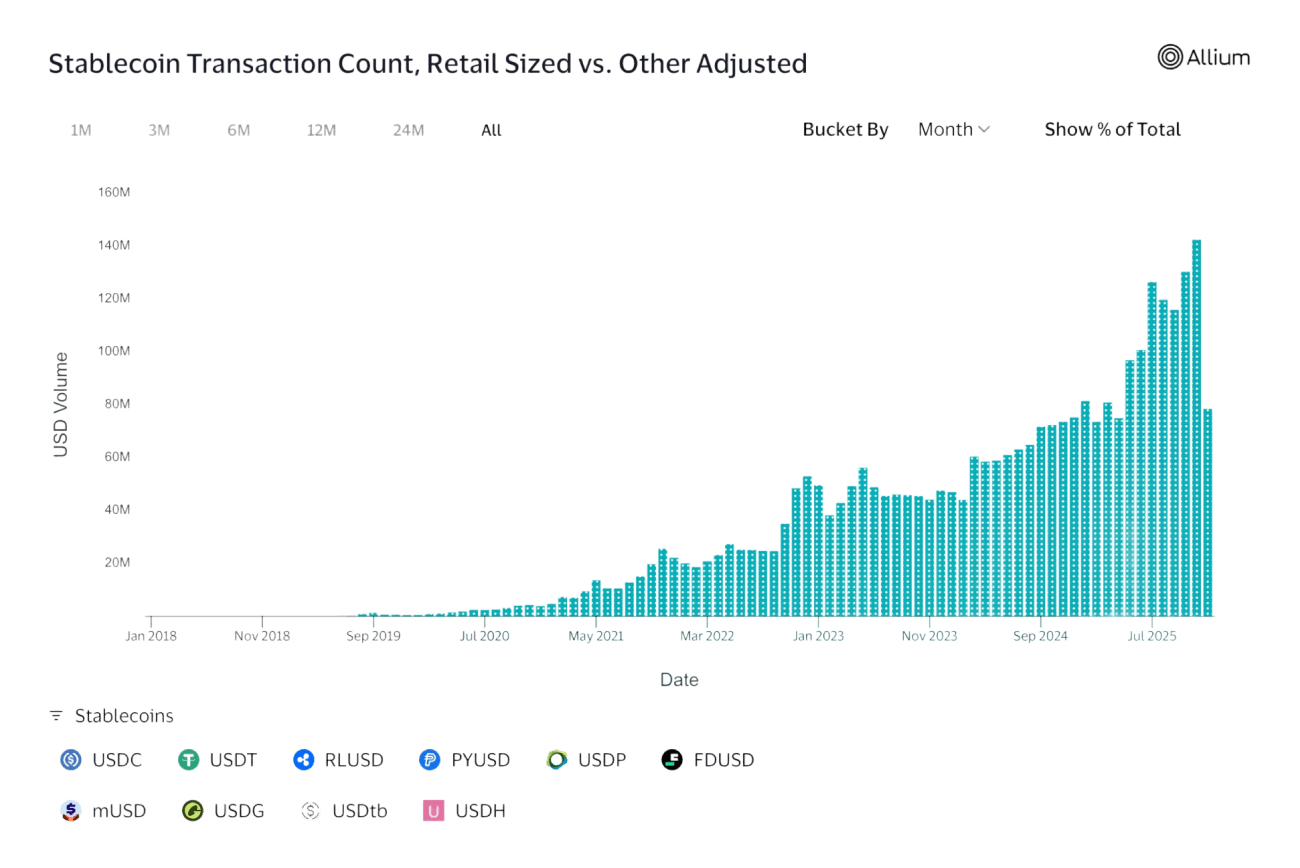The height and width of the screenshot is (868, 1300).
Task: Toggle mUSD stablecoin label
Action: 119,811
